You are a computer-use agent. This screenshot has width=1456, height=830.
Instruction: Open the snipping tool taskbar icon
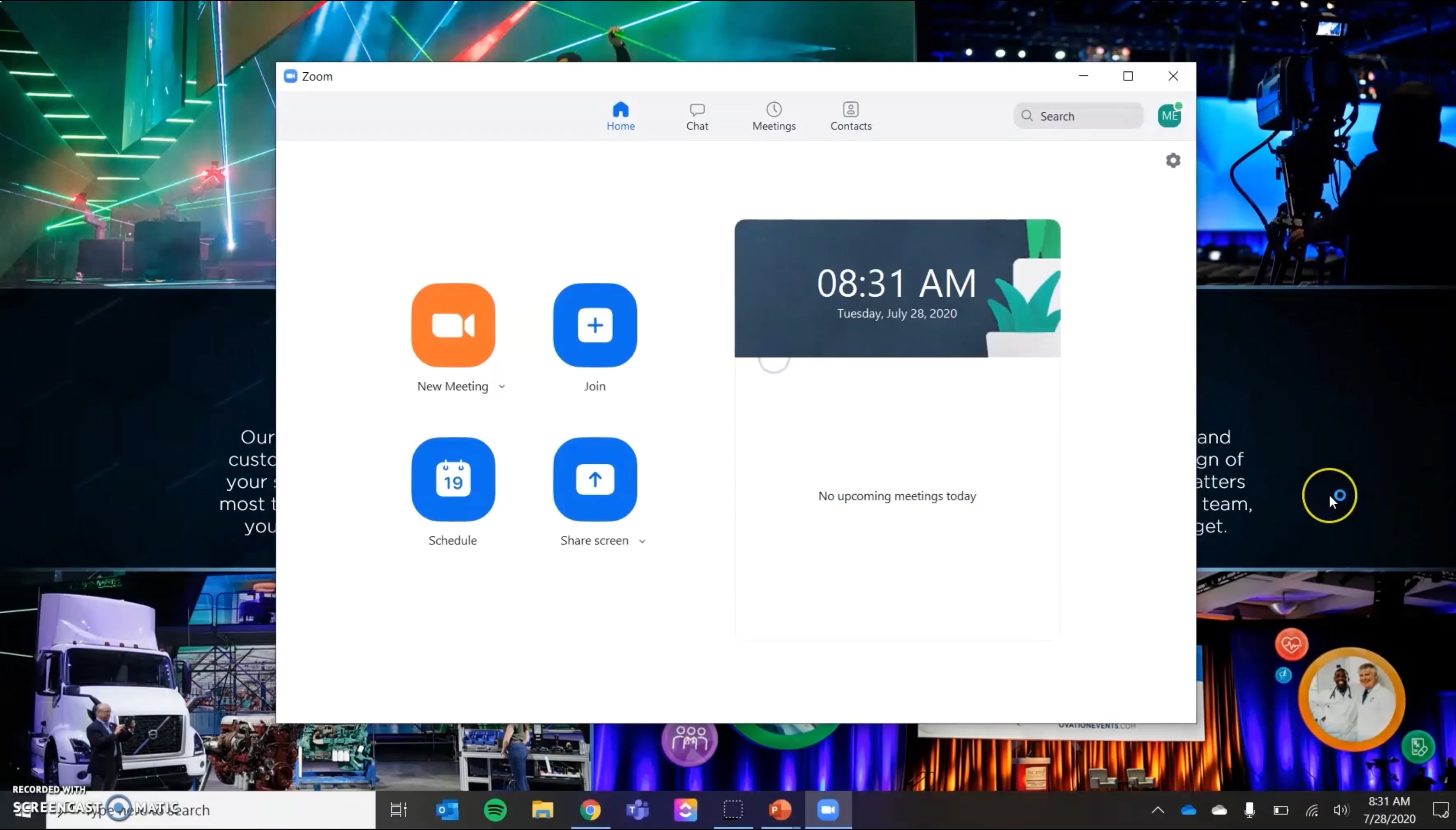pyautogui.click(x=733, y=809)
